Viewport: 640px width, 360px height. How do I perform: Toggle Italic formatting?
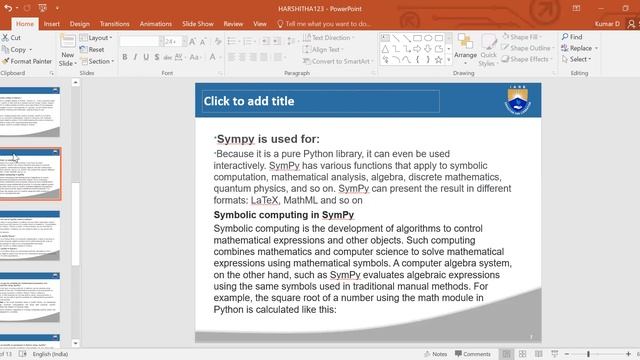point(135,57)
